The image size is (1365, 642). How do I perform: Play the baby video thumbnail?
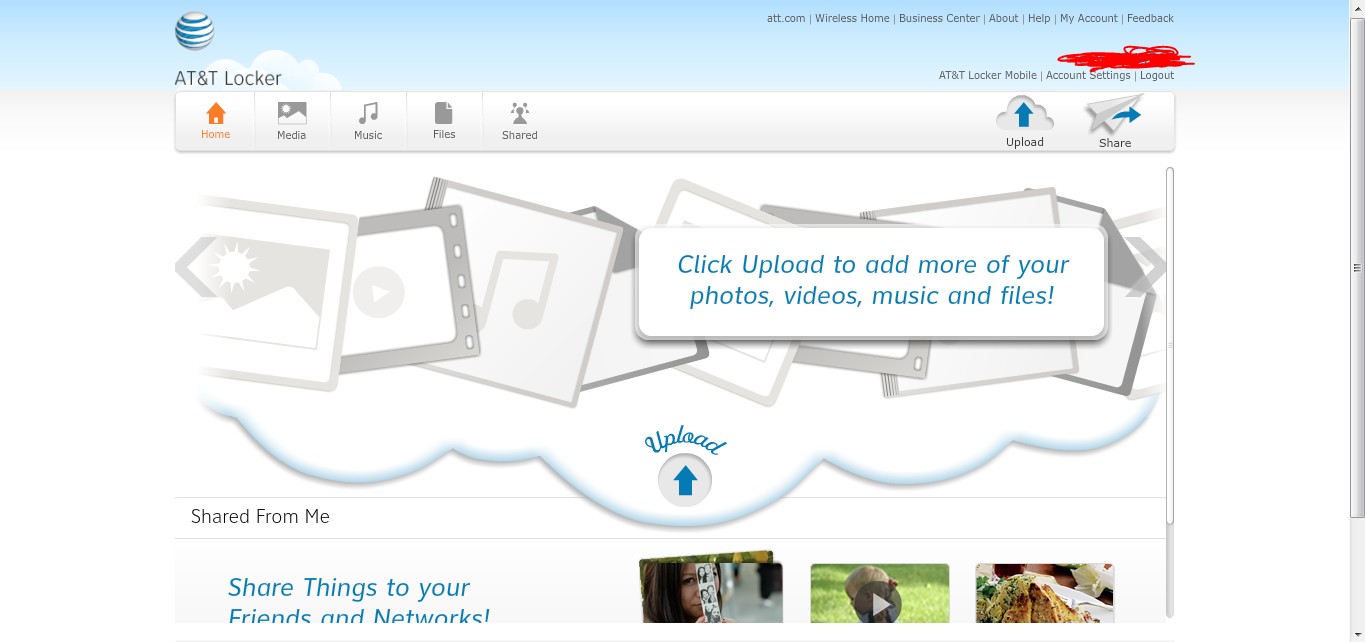[x=879, y=593]
